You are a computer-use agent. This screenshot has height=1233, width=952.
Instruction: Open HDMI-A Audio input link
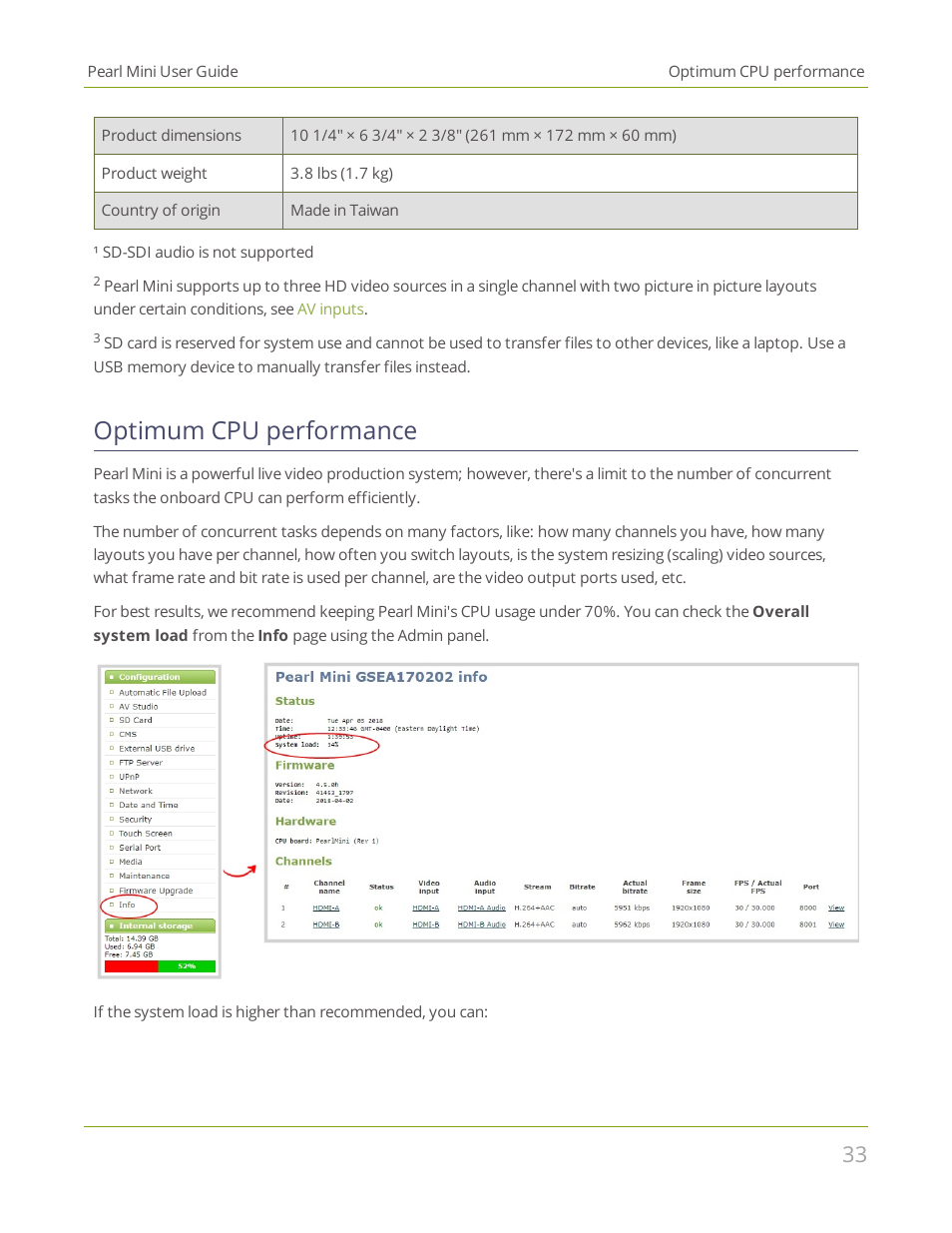(x=482, y=909)
